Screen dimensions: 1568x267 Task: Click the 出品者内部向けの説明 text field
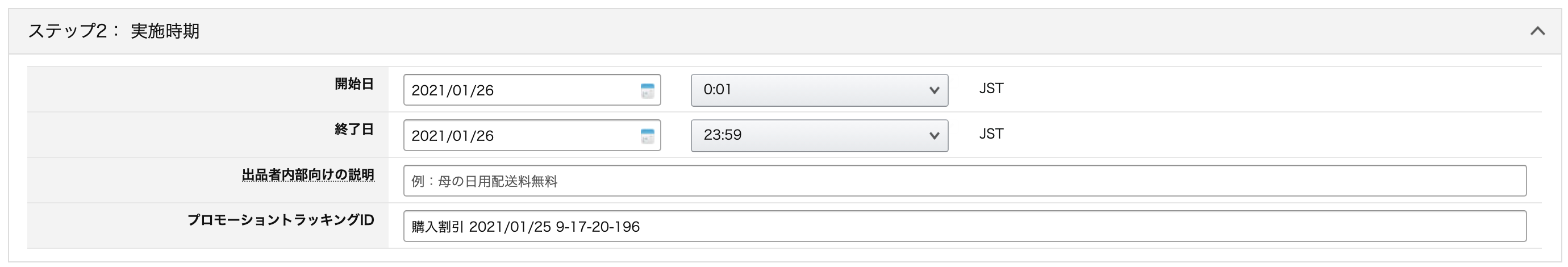tap(965, 181)
